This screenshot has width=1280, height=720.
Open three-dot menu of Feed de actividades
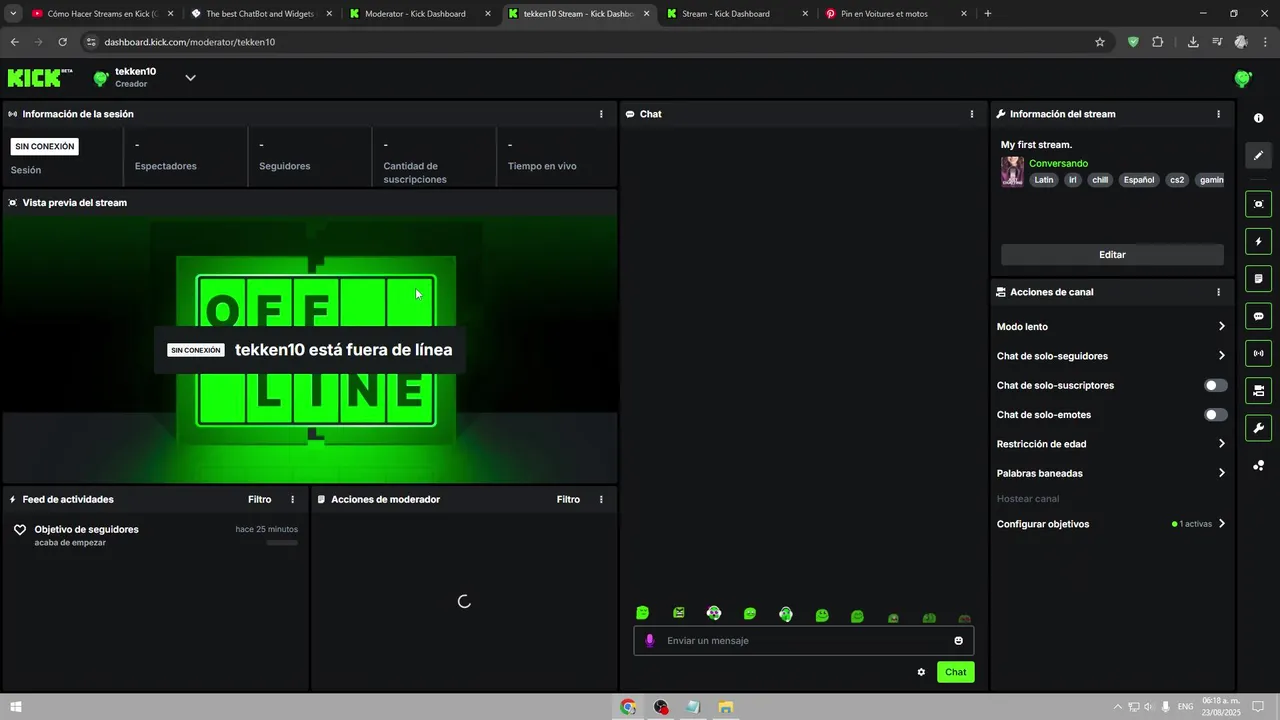tap(293, 499)
